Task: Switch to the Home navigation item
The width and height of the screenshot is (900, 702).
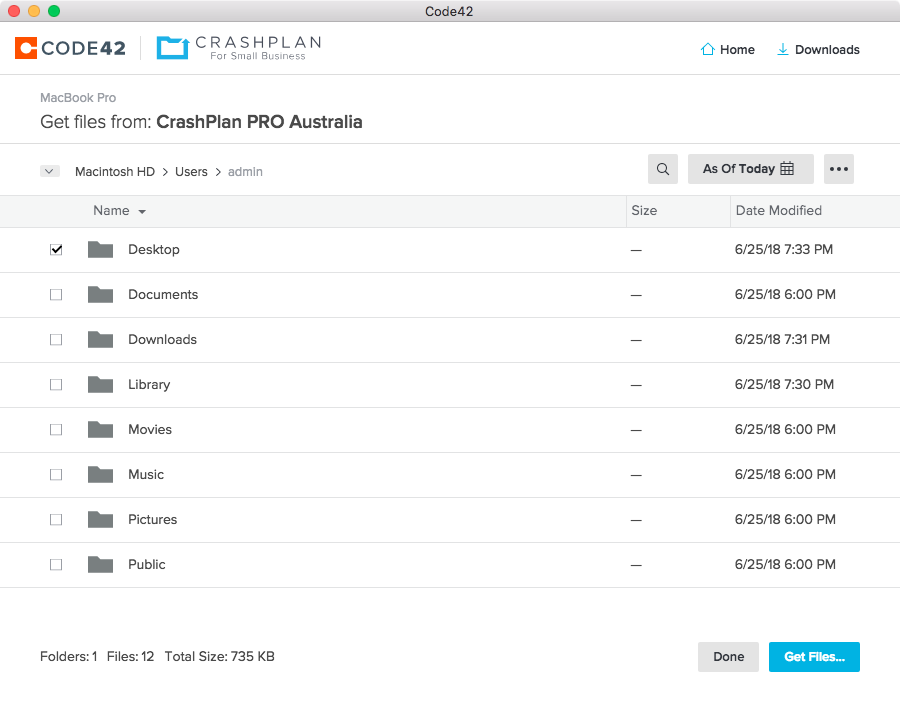Action: 727,49
